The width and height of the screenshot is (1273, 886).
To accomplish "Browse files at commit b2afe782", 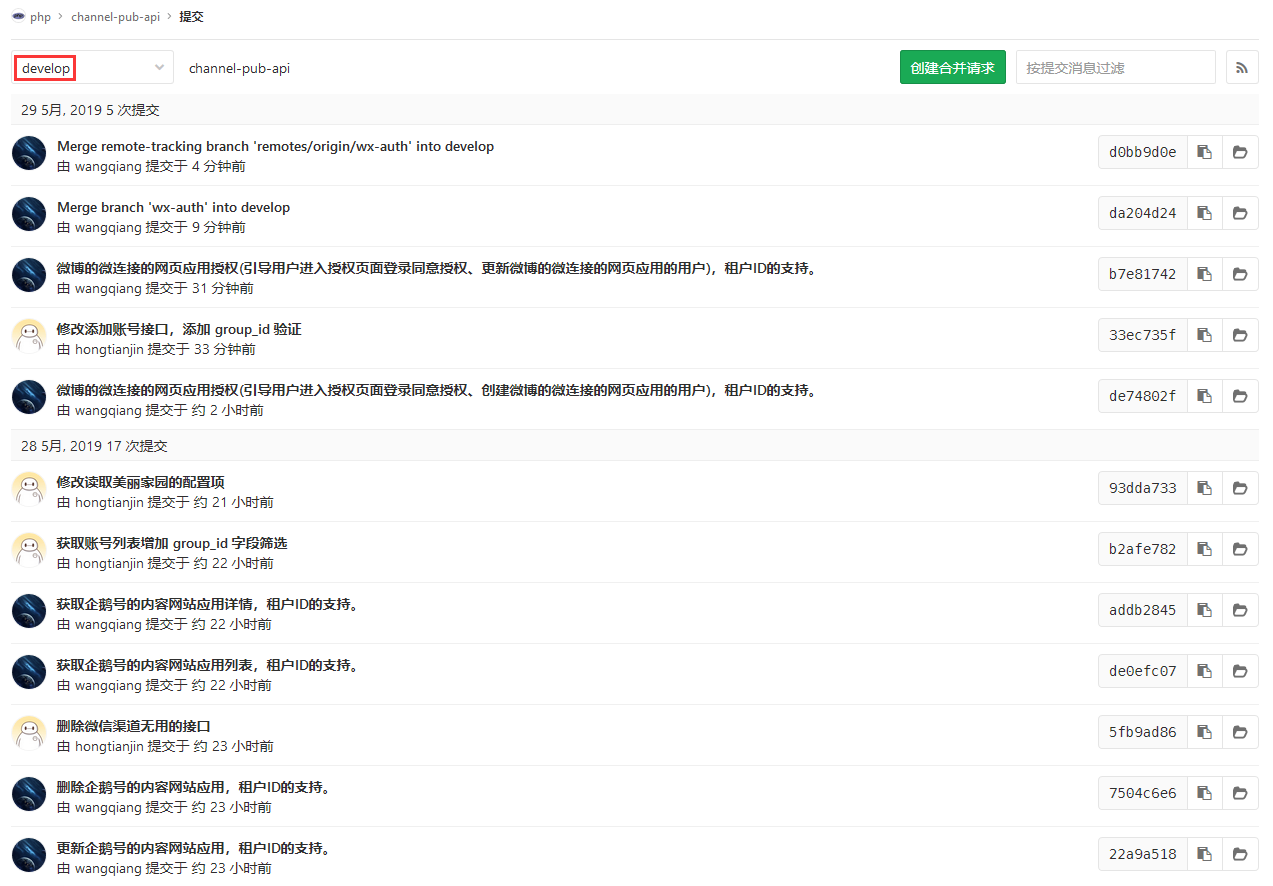I will [1240, 549].
